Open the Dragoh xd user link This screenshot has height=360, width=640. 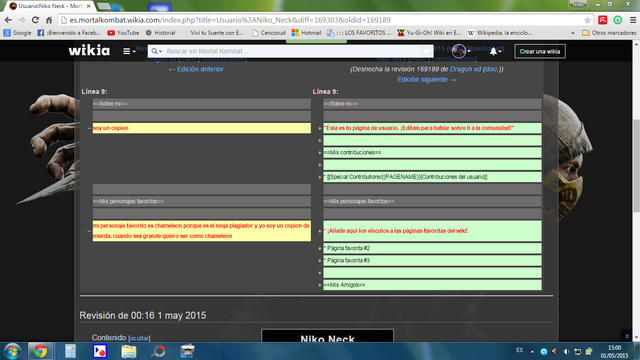coord(465,69)
